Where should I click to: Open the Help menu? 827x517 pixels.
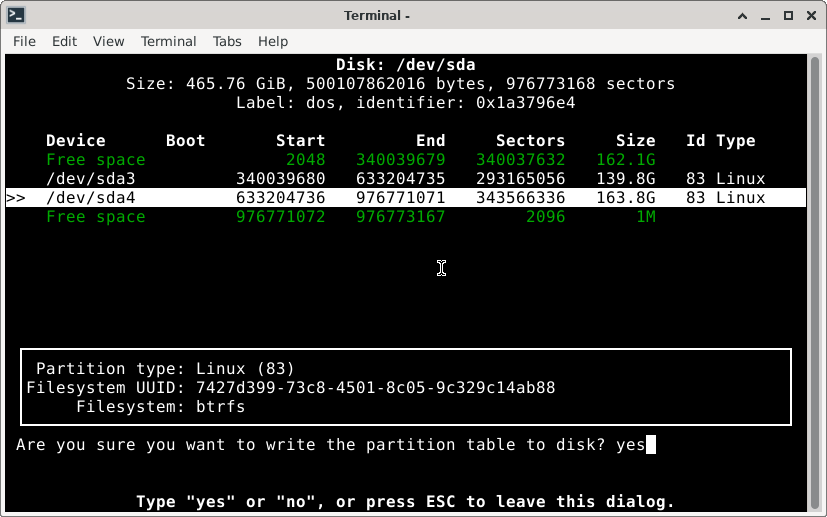(273, 41)
